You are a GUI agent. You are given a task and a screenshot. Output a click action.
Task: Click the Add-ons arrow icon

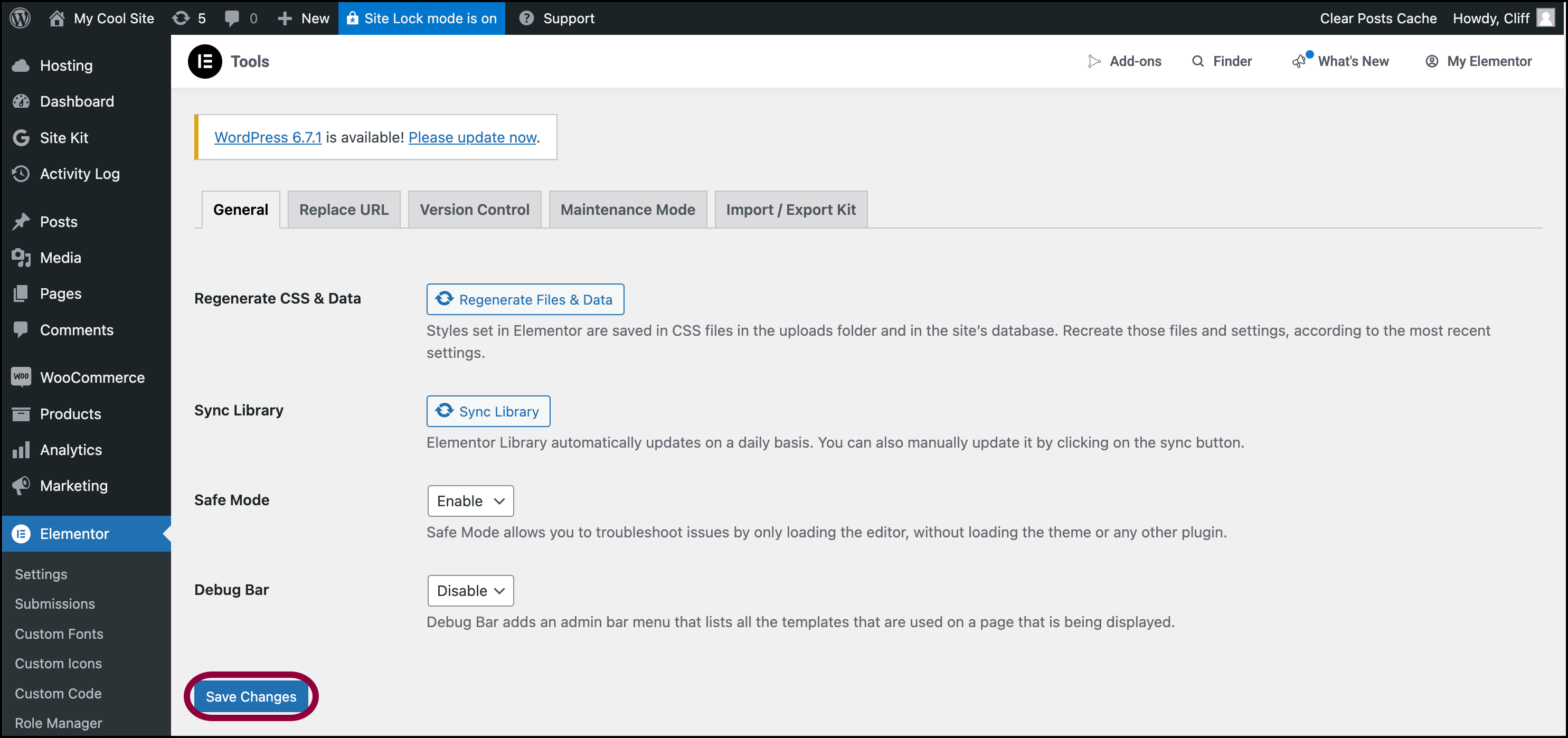[x=1094, y=61]
